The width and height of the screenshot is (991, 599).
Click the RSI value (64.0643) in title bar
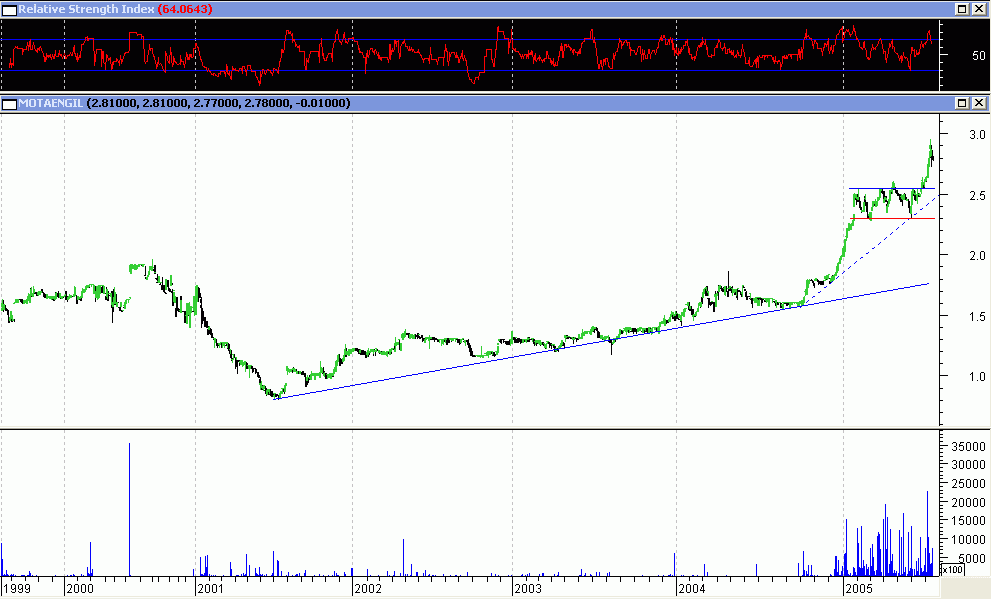pos(185,9)
